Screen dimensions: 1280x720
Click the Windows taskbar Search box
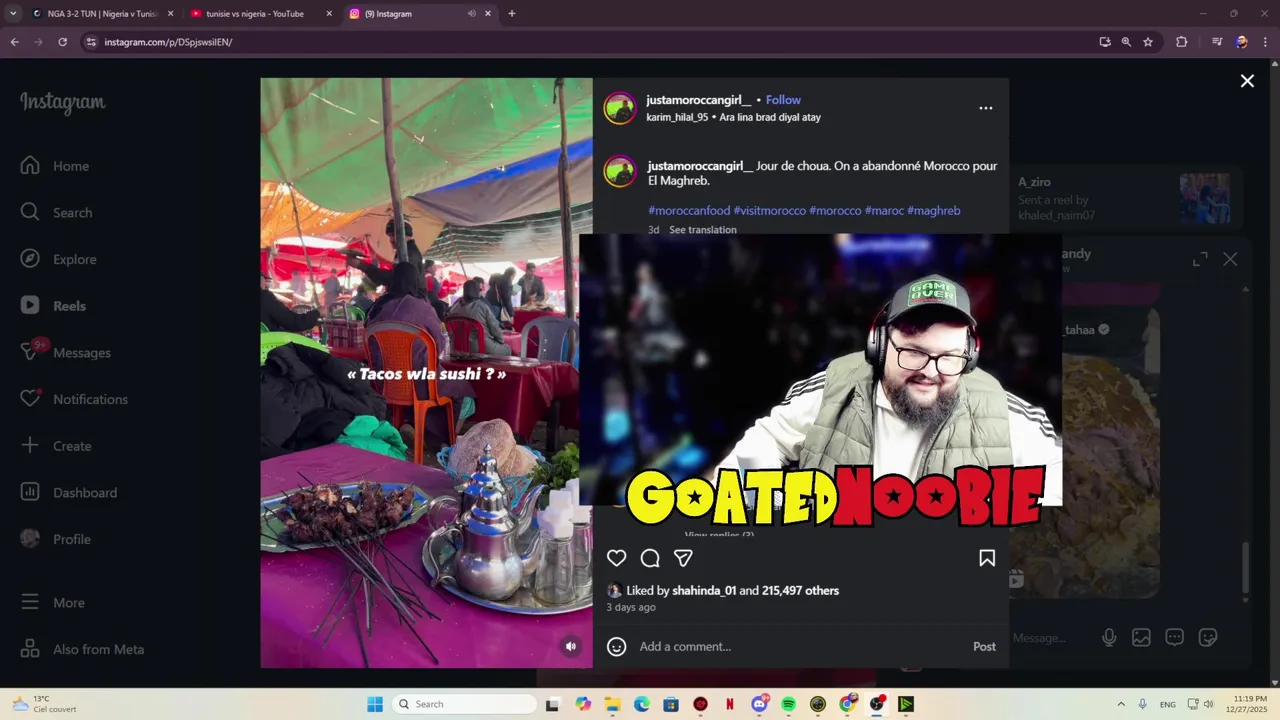[464, 704]
